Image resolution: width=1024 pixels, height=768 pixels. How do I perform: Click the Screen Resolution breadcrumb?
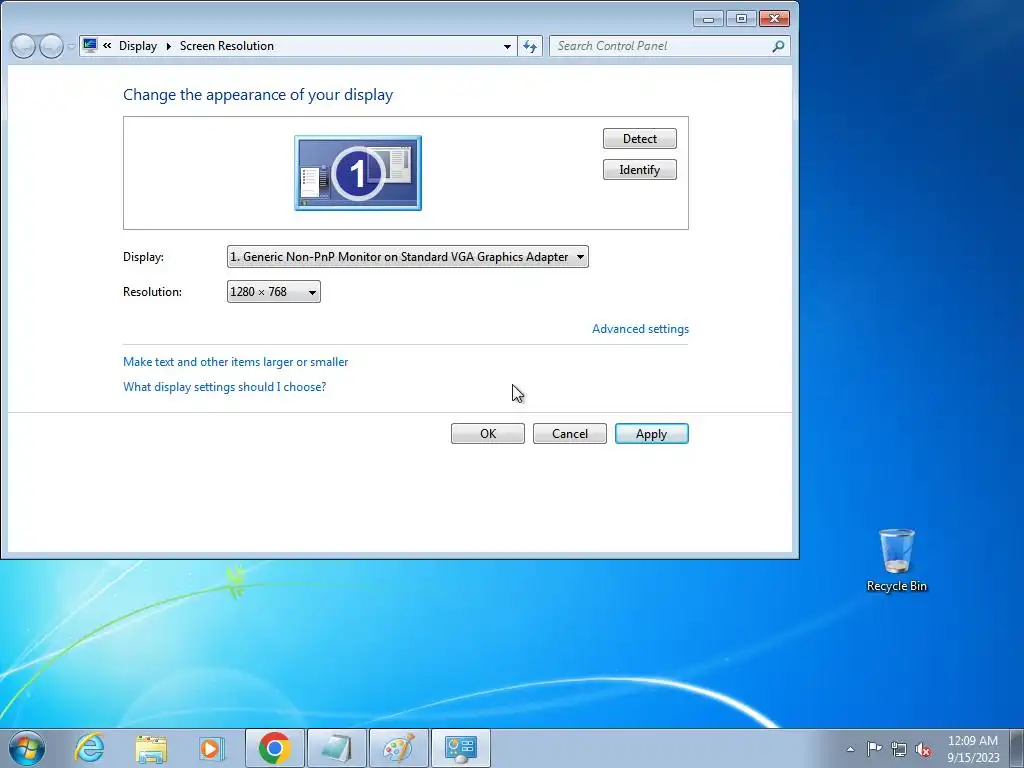[227, 46]
